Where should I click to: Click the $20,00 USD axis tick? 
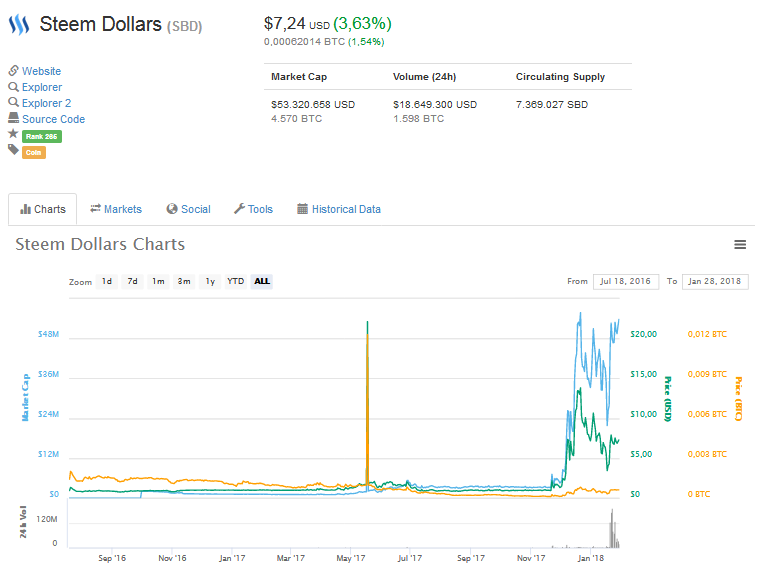coord(644,334)
